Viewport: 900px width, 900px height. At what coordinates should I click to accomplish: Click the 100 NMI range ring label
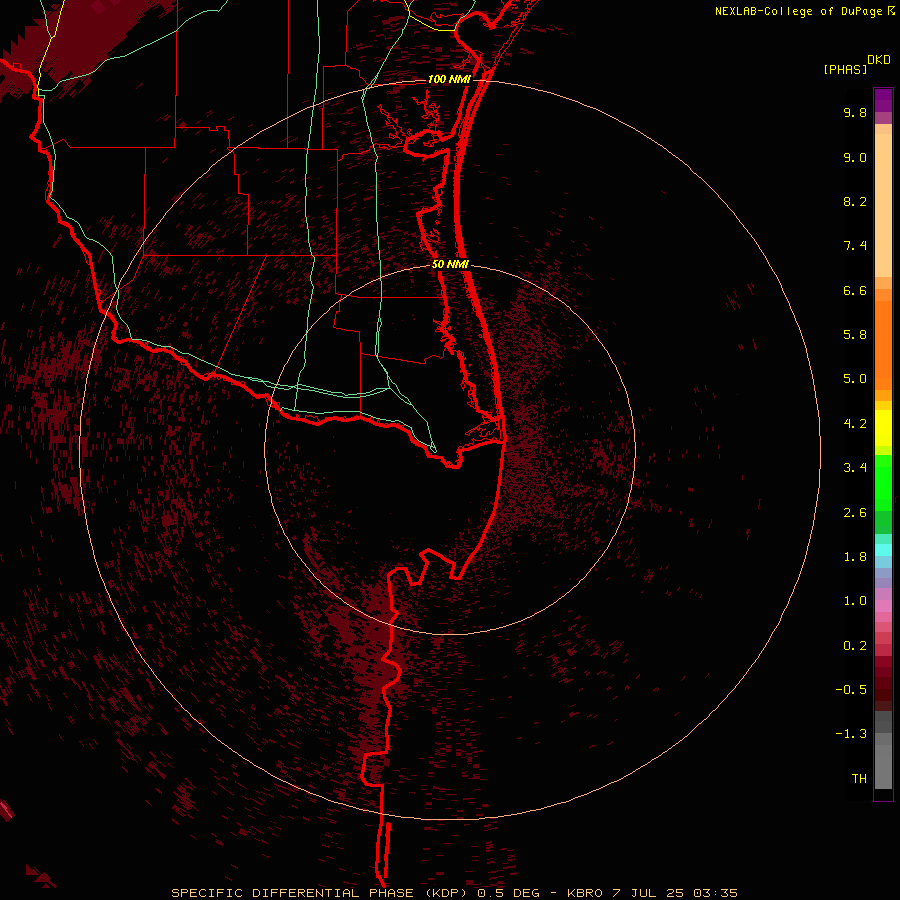(x=449, y=79)
